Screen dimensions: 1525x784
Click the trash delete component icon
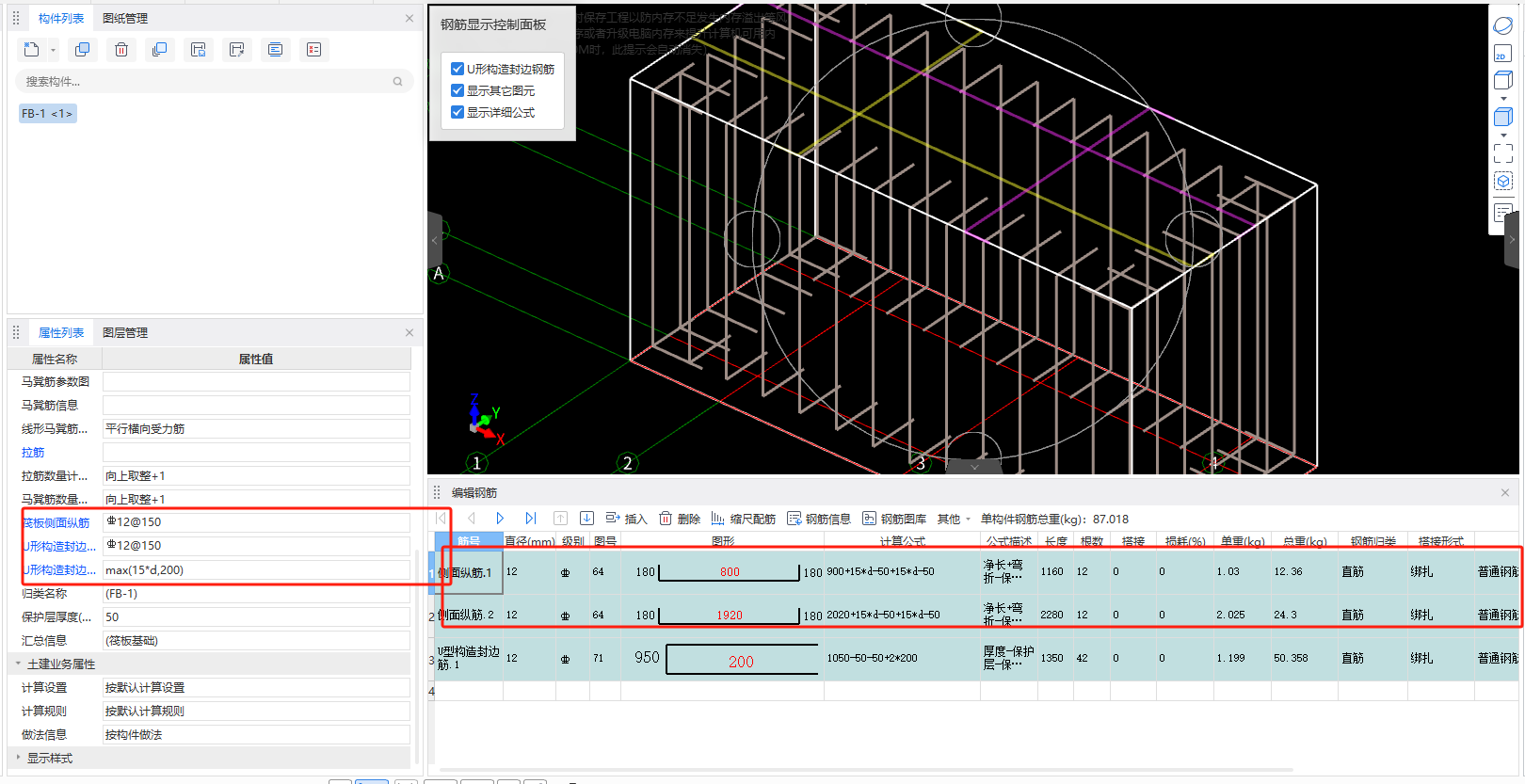click(x=121, y=50)
